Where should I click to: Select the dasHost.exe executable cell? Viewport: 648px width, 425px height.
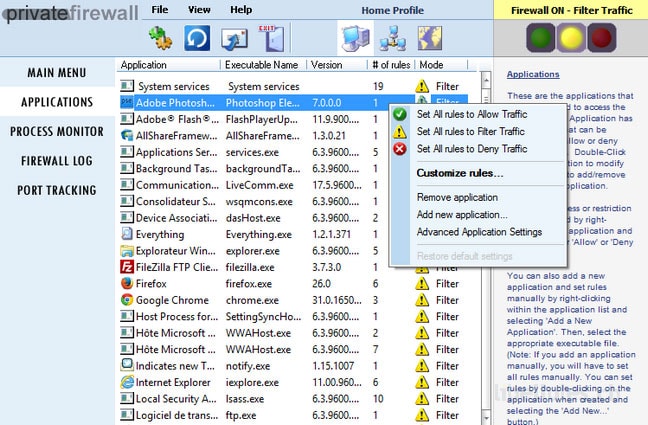pos(253,218)
